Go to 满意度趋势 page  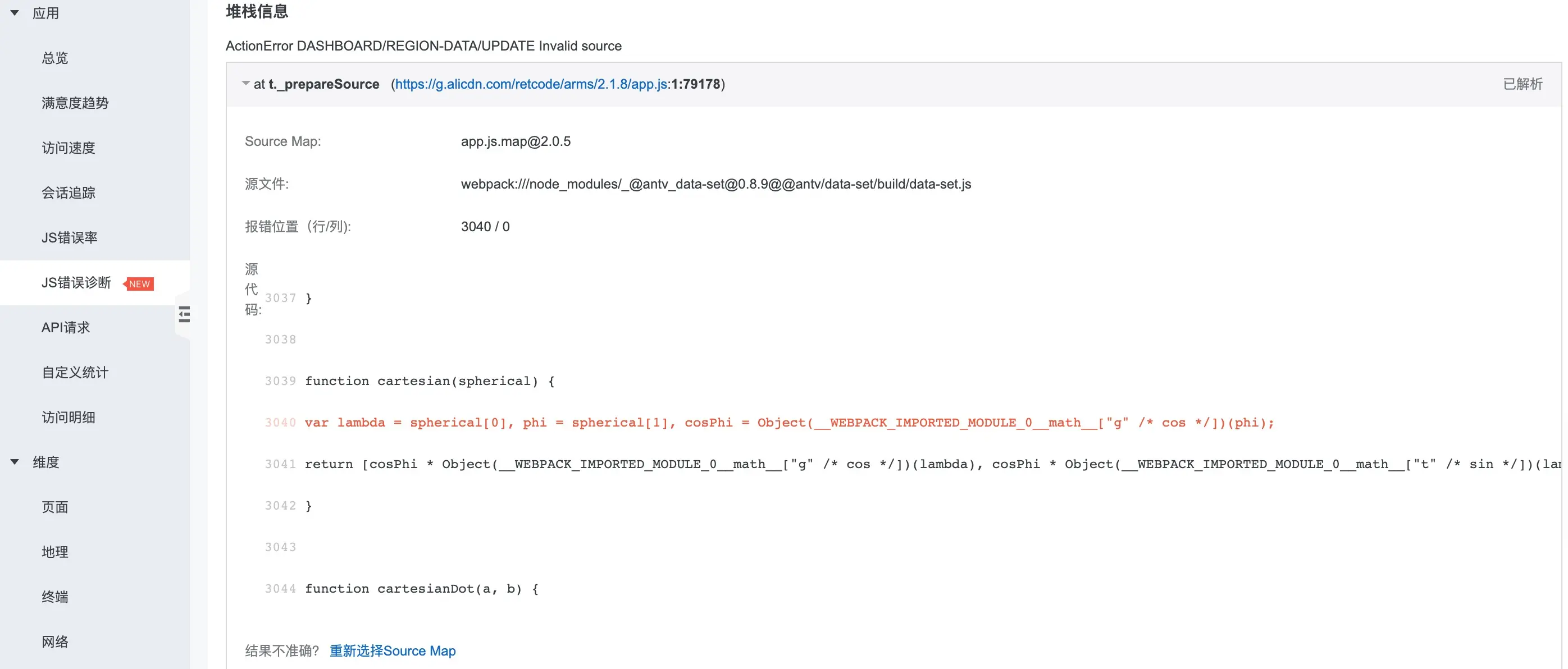pyautogui.click(x=75, y=103)
